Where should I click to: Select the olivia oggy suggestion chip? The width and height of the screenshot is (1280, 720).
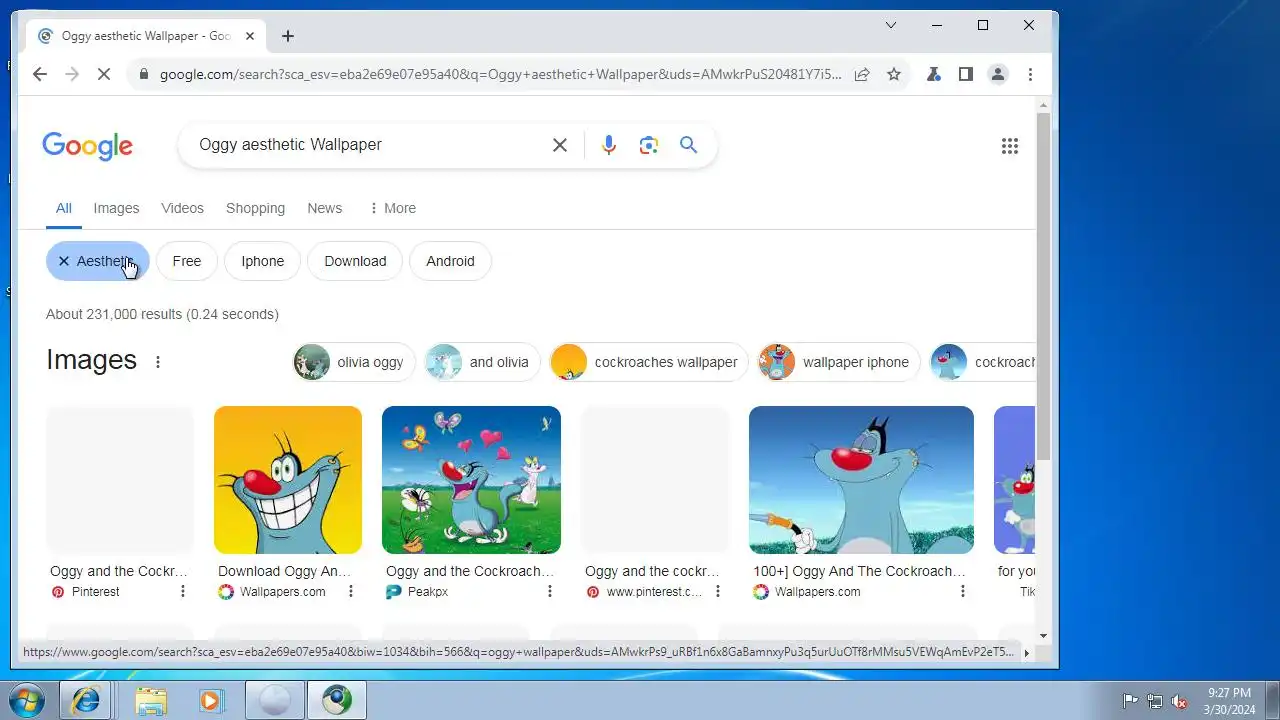[x=354, y=362]
